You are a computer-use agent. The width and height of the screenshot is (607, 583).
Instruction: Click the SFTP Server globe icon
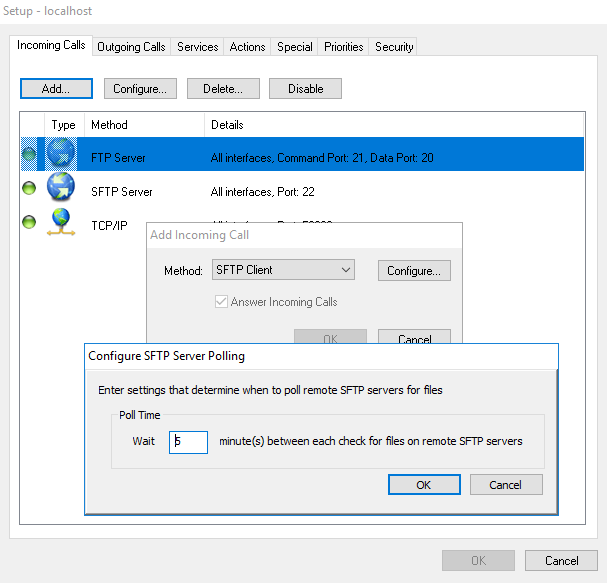coord(62,190)
